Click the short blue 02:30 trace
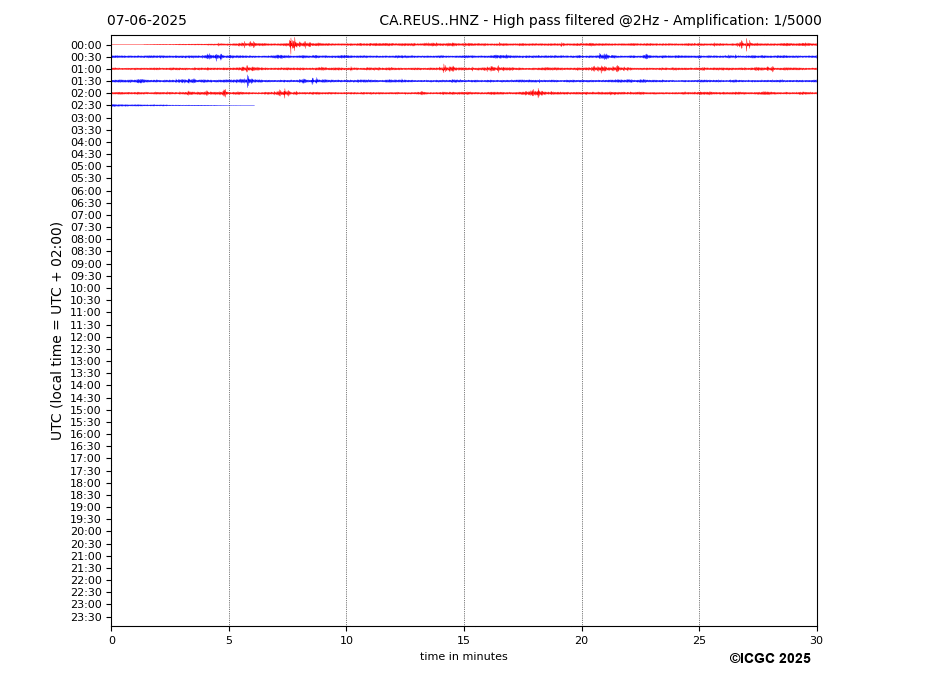Image resolution: width=927 pixels, height=696 pixels. click(183, 105)
